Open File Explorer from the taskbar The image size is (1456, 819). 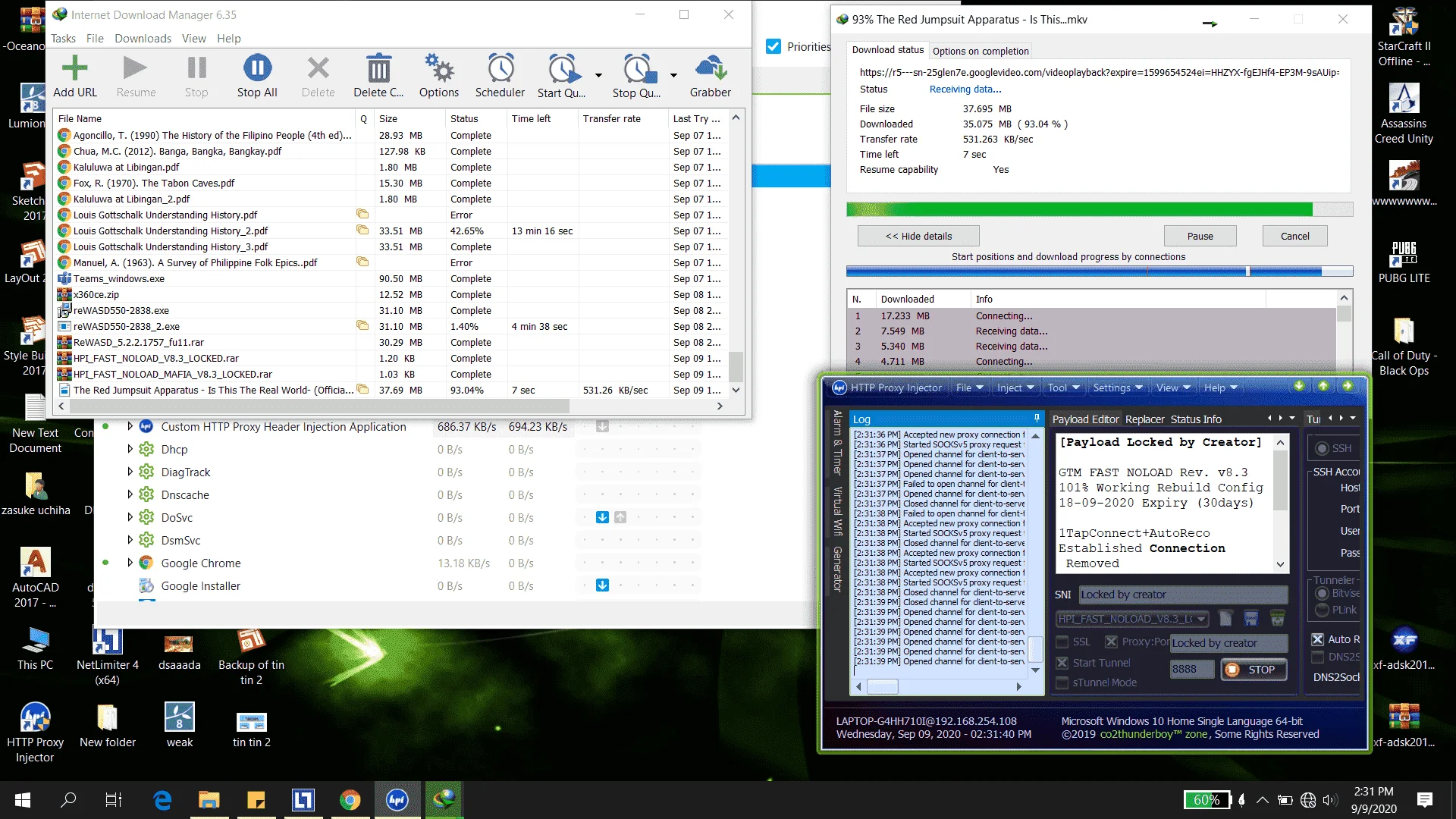209,799
